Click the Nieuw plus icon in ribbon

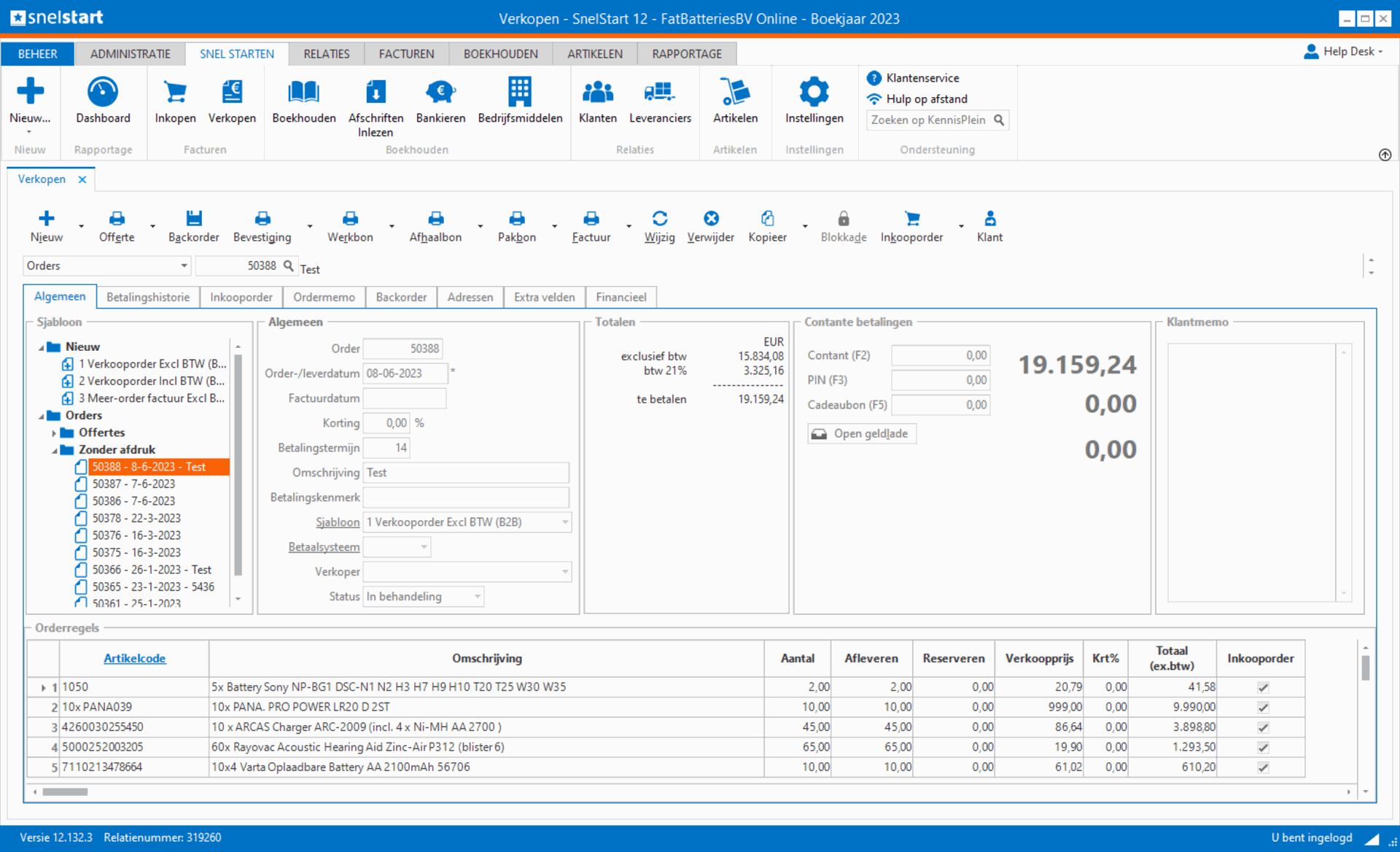[30, 91]
